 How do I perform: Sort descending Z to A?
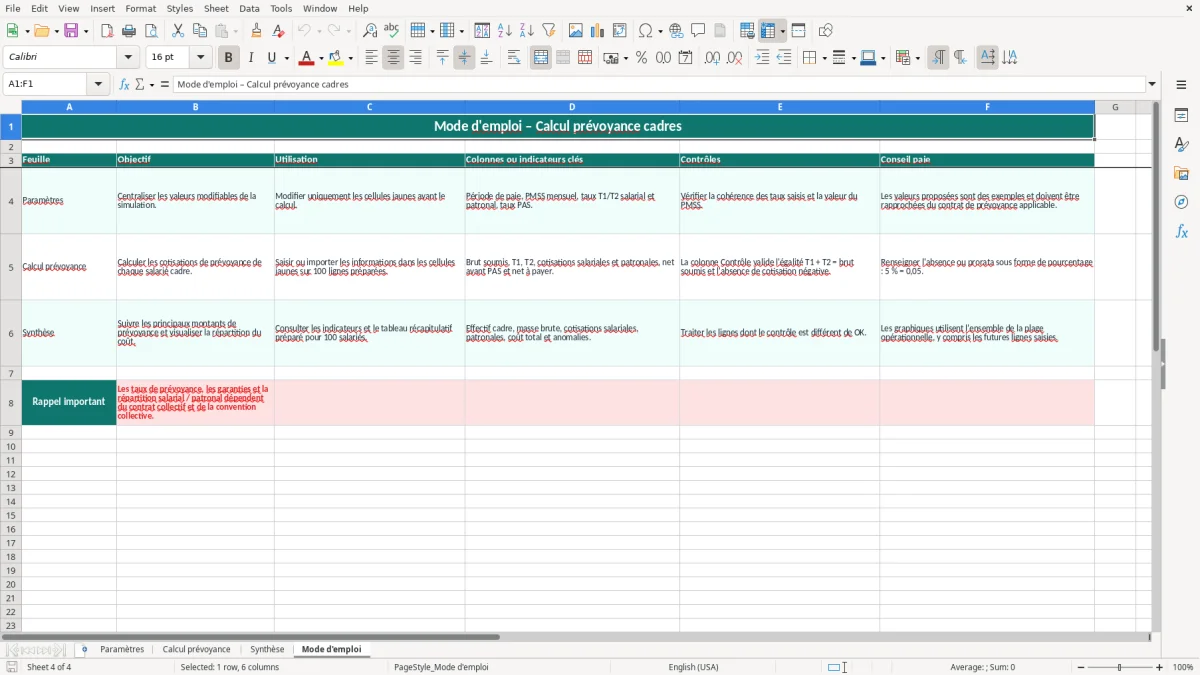527,31
